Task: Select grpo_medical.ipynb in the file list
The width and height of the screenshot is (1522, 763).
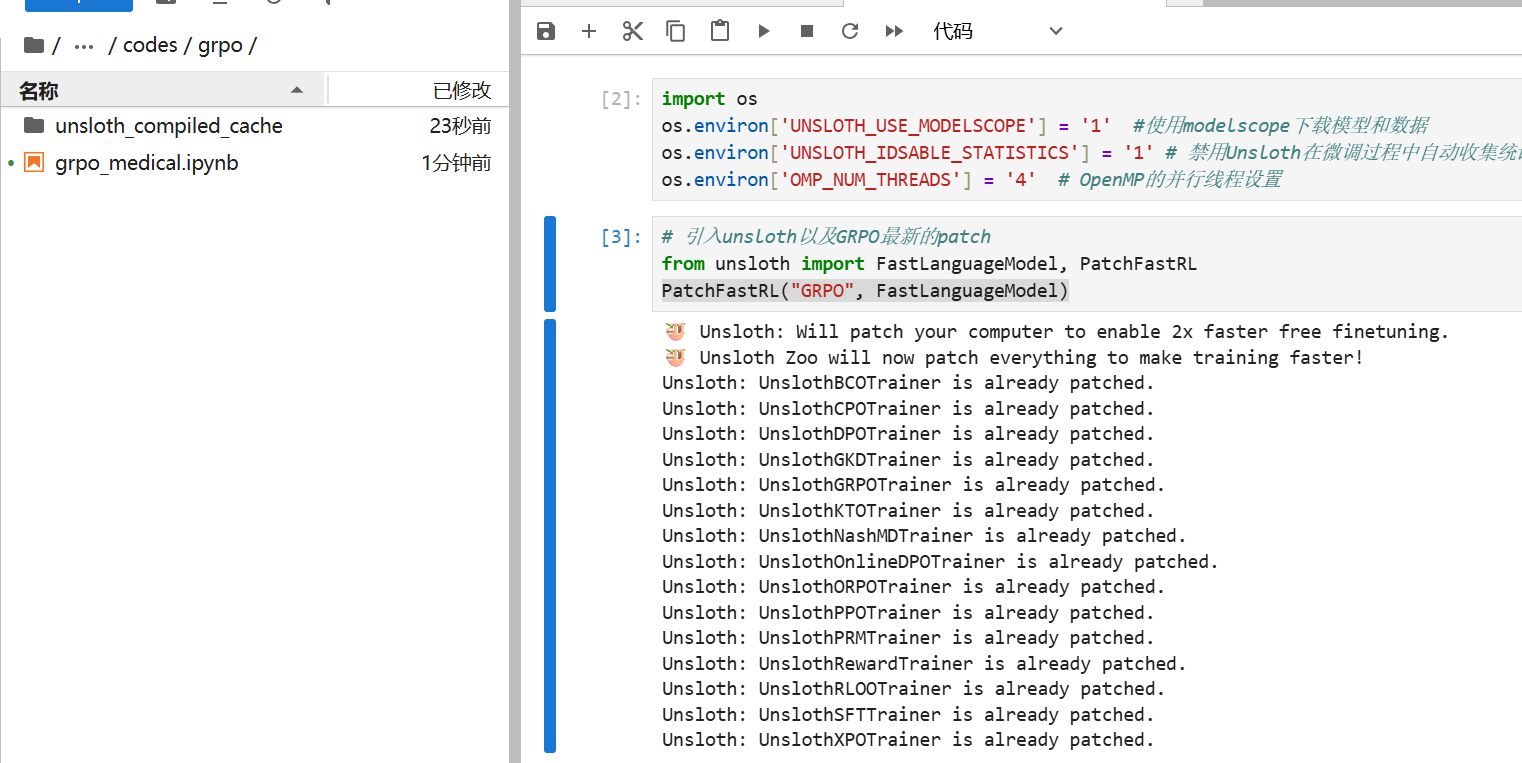Action: (x=254, y=163)
